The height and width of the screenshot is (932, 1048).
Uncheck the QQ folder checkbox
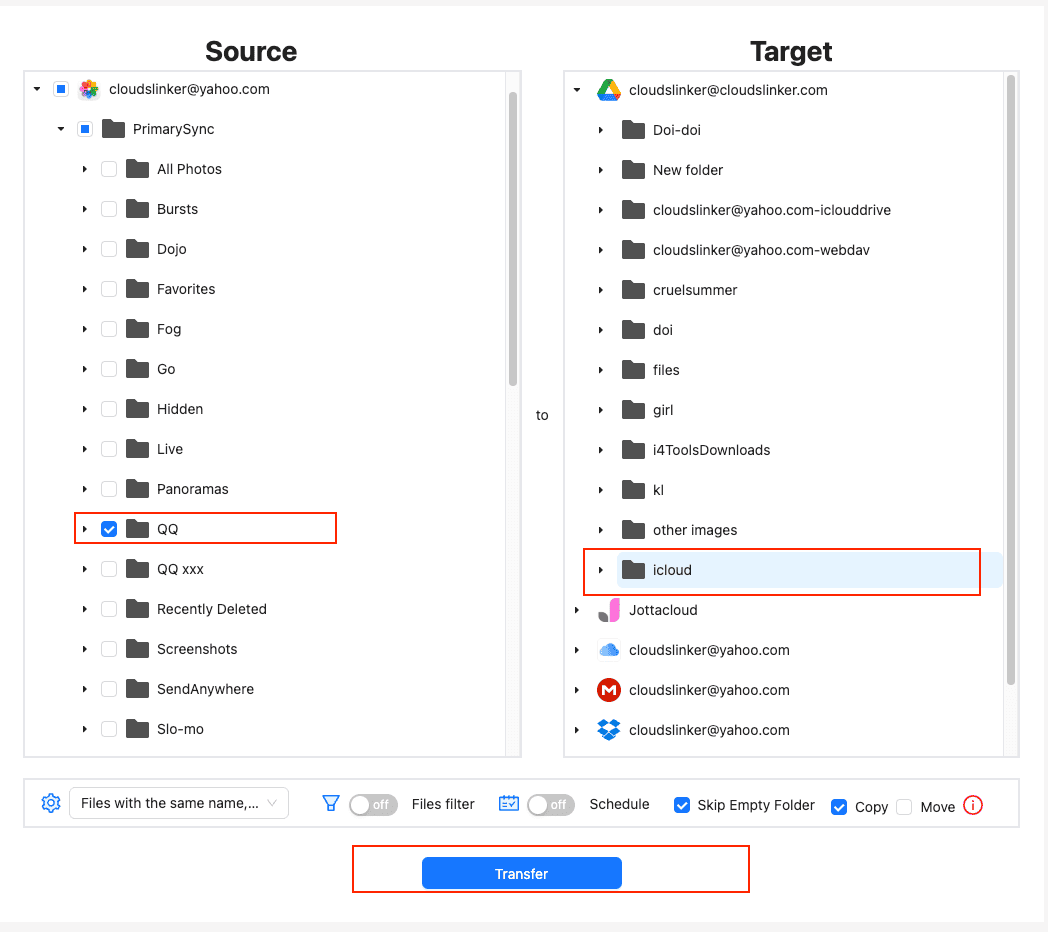click(108, 529)
